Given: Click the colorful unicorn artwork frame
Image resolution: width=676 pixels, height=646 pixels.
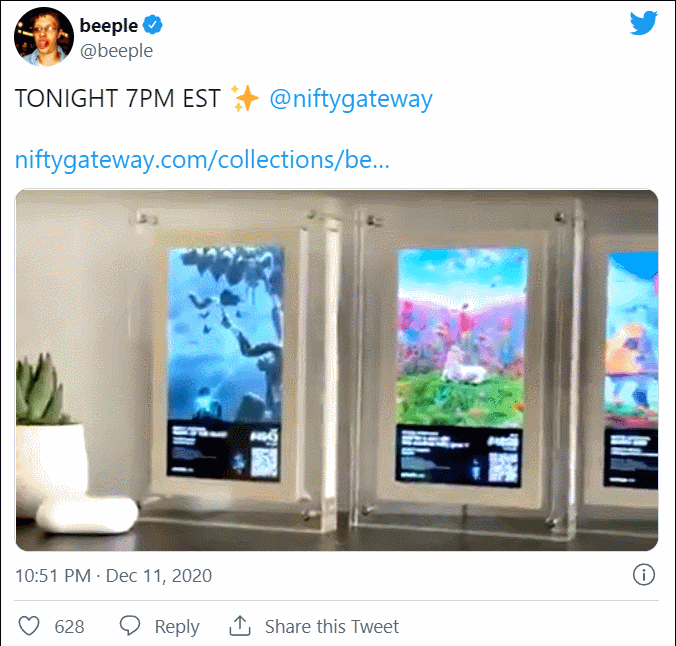Looking at the screenshot, I should coord(462,365).
